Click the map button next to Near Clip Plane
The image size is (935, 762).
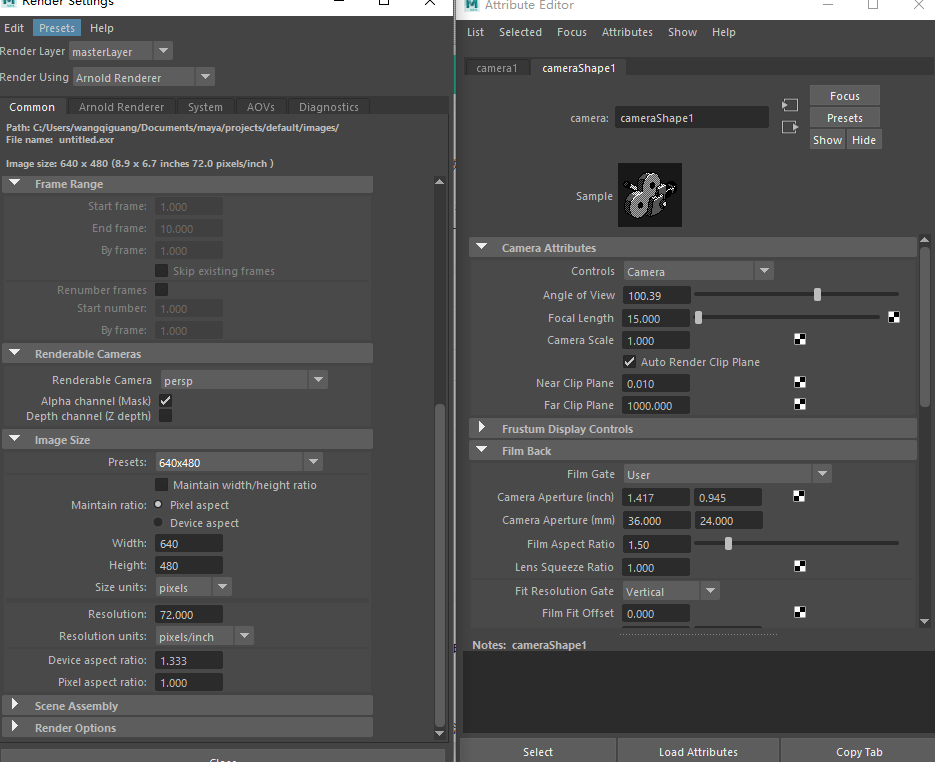[x=800, y=382]
